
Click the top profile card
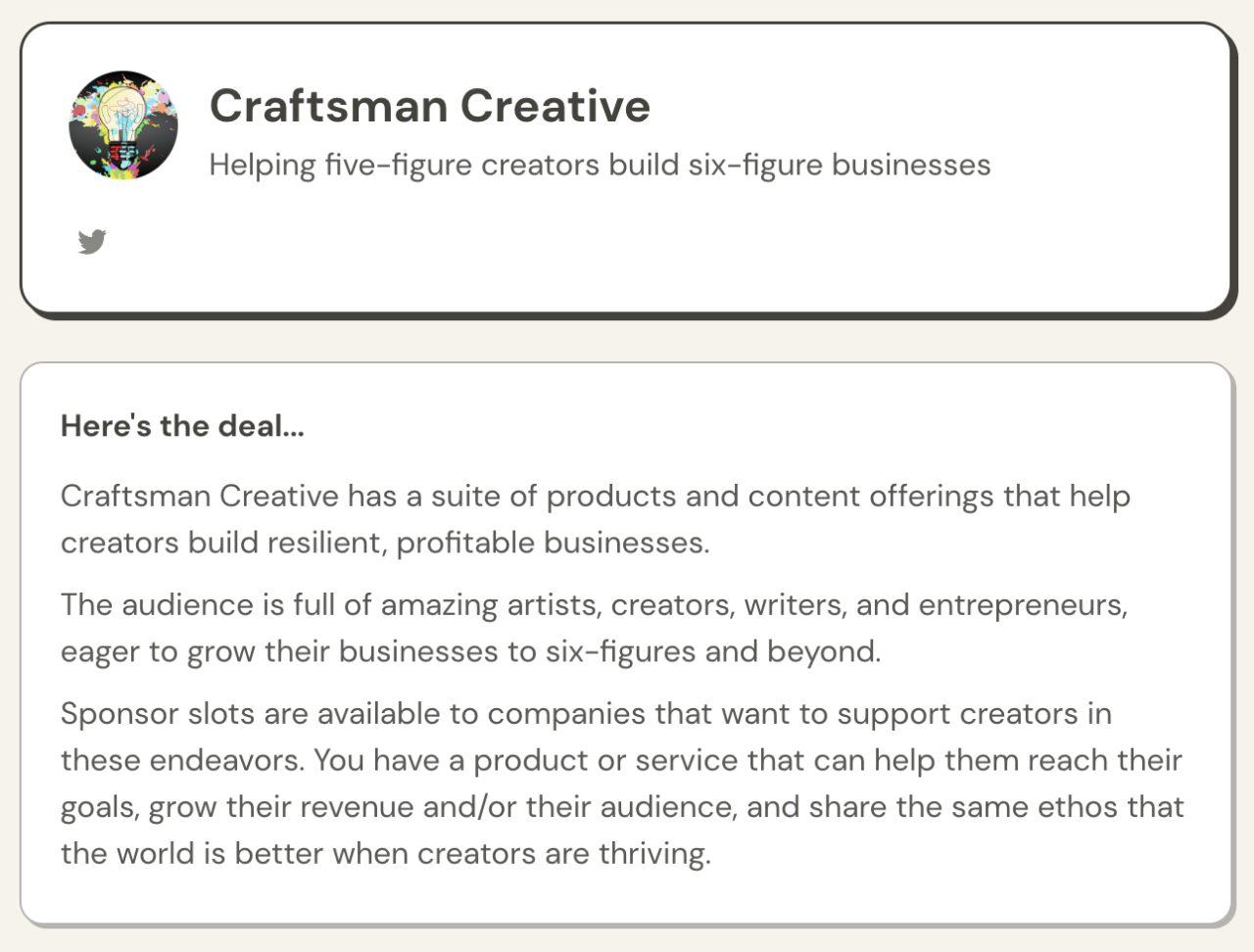click(627, 167)
